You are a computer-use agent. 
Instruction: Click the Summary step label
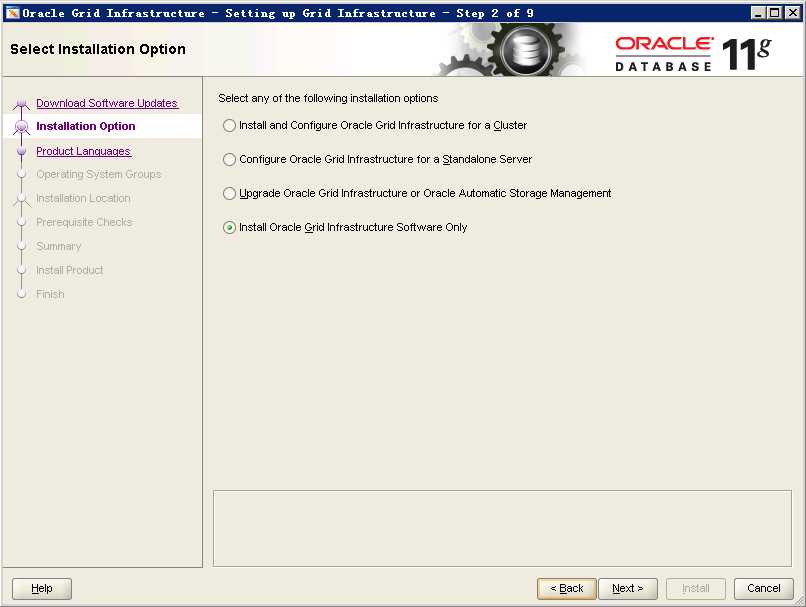59,246
